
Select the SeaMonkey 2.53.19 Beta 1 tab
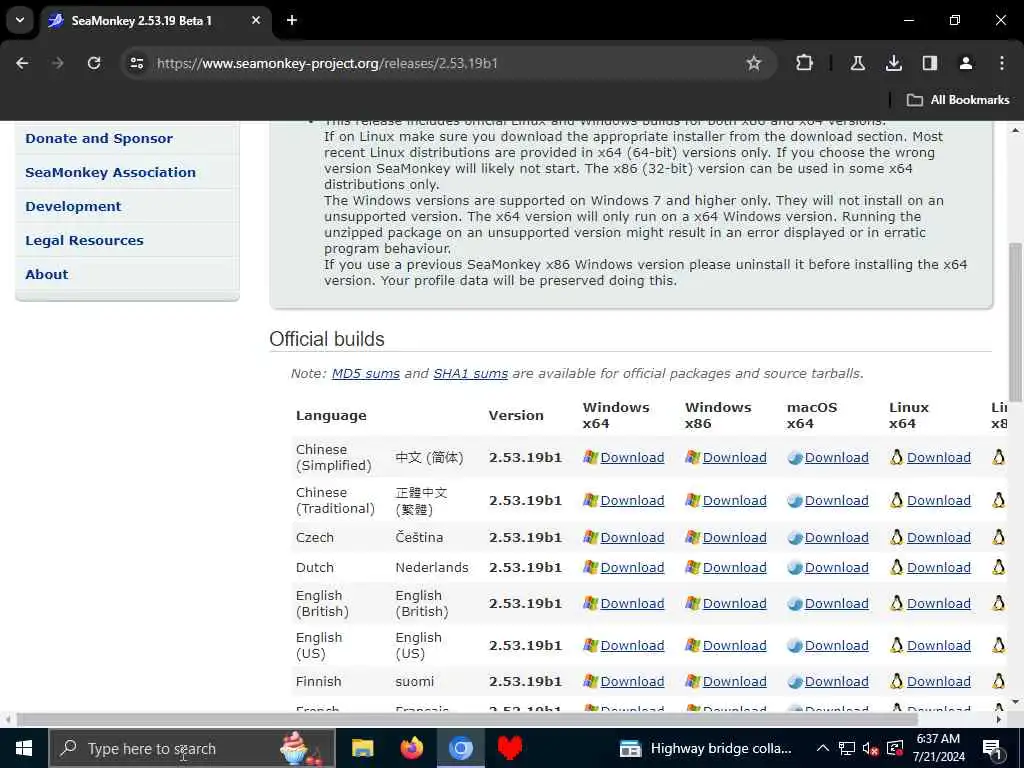157,20
